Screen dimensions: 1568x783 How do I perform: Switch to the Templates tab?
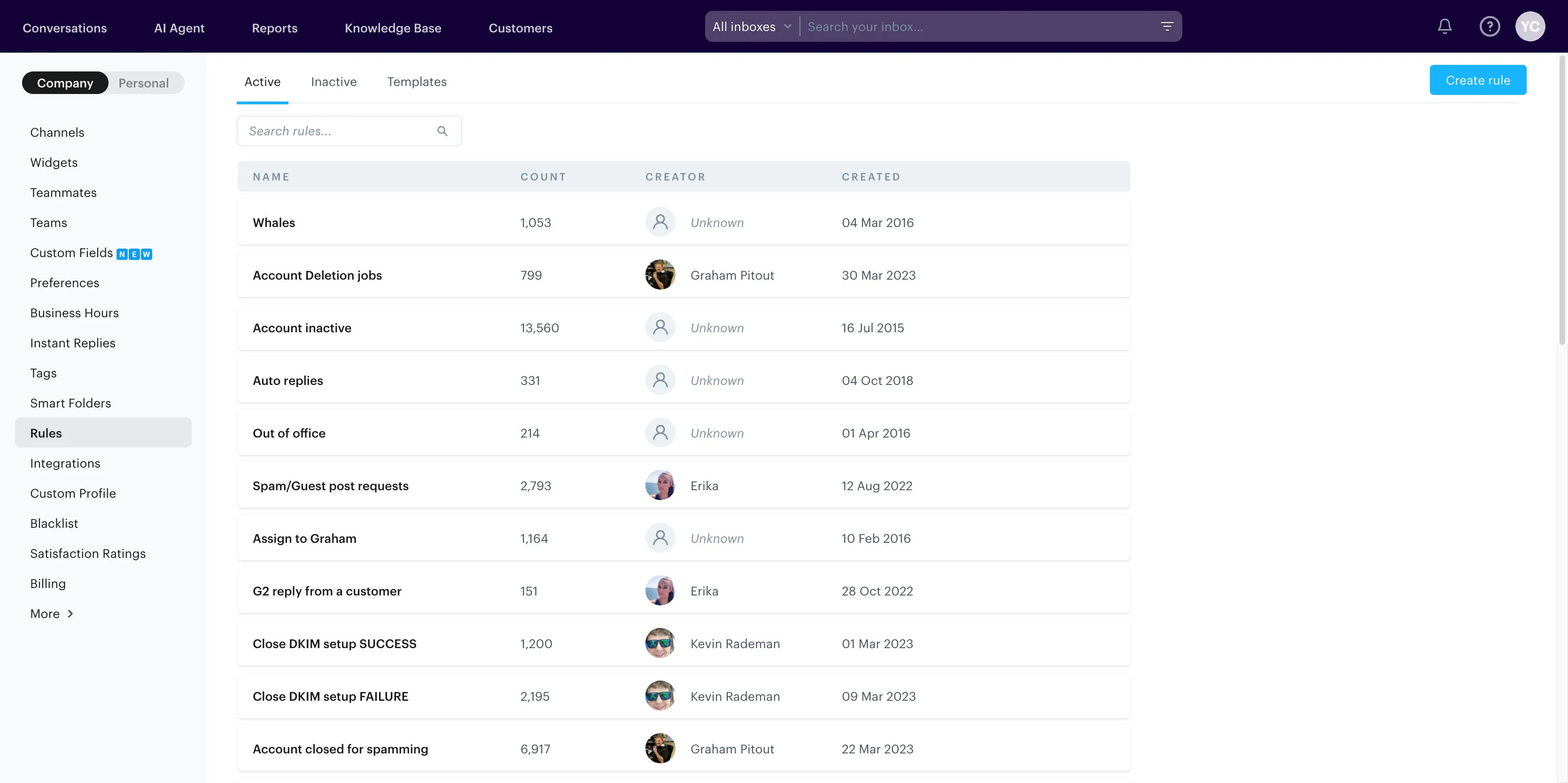tap(416, 82)
